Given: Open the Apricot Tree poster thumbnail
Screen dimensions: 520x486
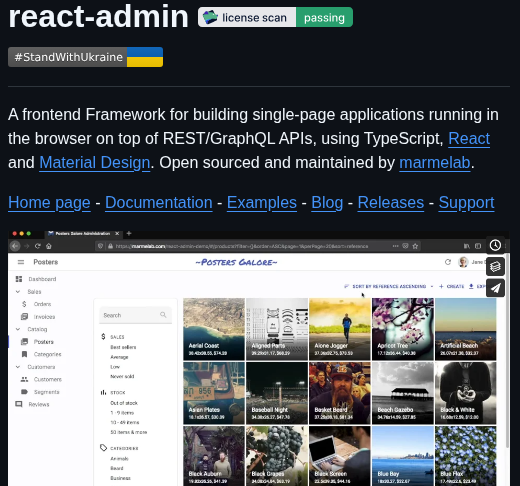Looking at the screenshot, I should [x=403, y=329].
